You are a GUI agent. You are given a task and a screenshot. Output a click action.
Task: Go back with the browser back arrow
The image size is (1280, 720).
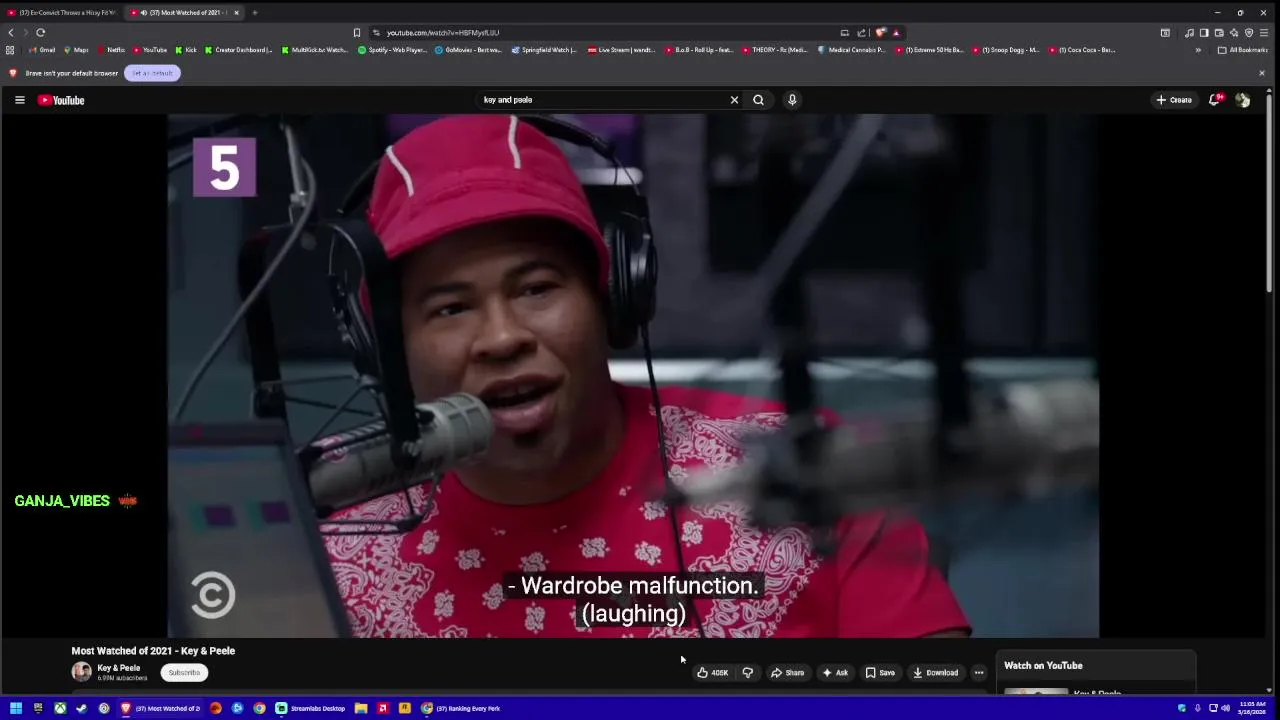point(11,33)
